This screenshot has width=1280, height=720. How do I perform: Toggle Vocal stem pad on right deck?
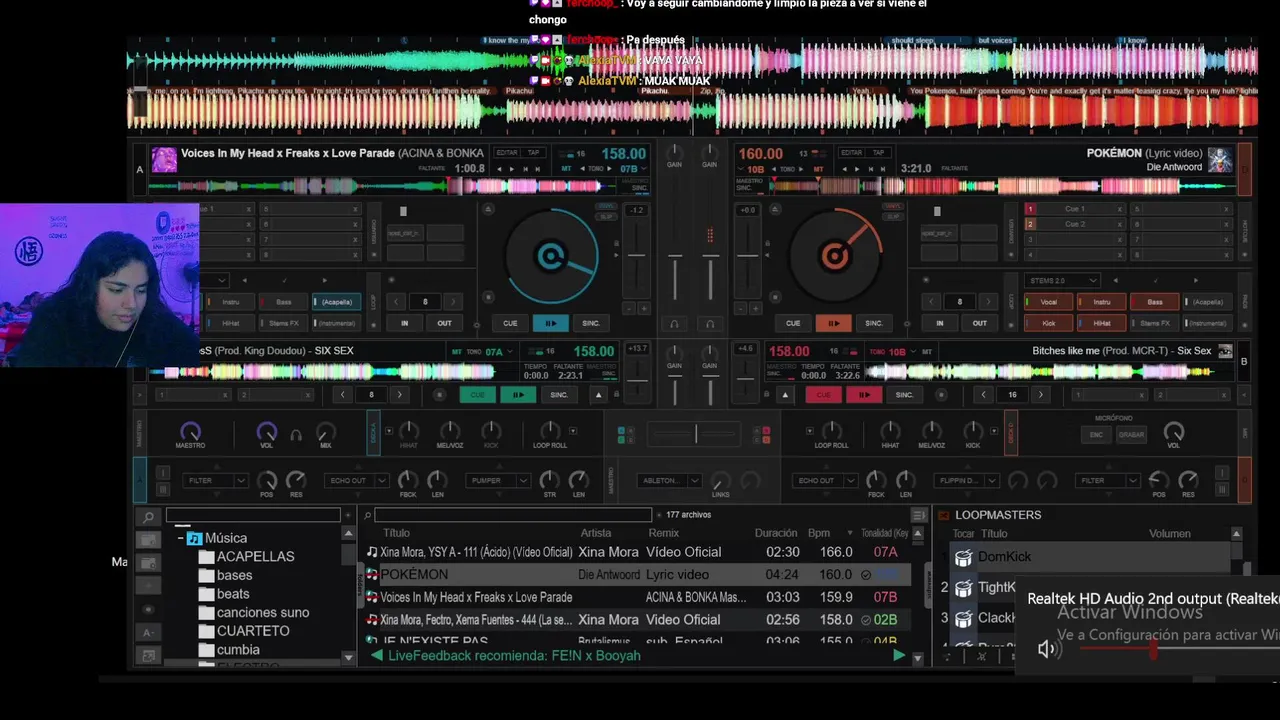pos(1049,302)
